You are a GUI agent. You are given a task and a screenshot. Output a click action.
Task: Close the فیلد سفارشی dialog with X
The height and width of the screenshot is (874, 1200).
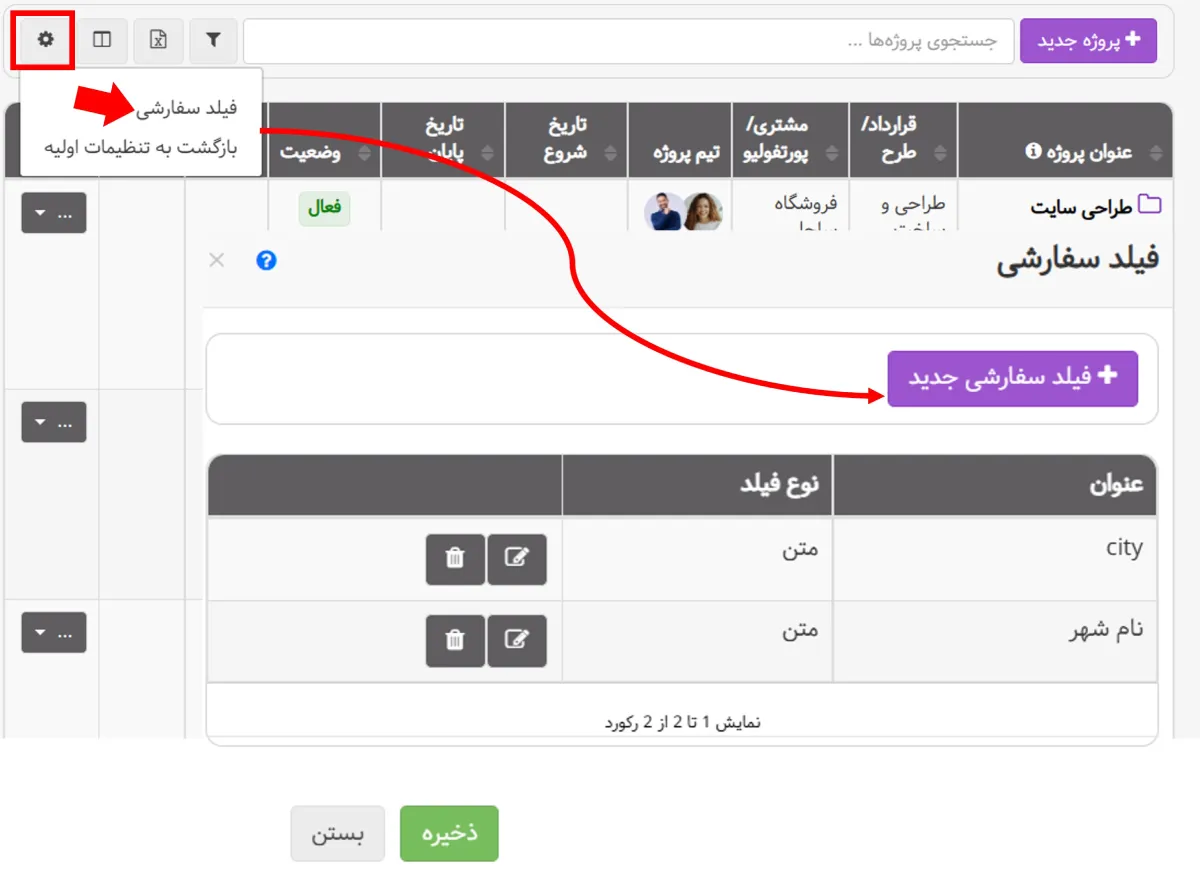[x=216, y=260]
